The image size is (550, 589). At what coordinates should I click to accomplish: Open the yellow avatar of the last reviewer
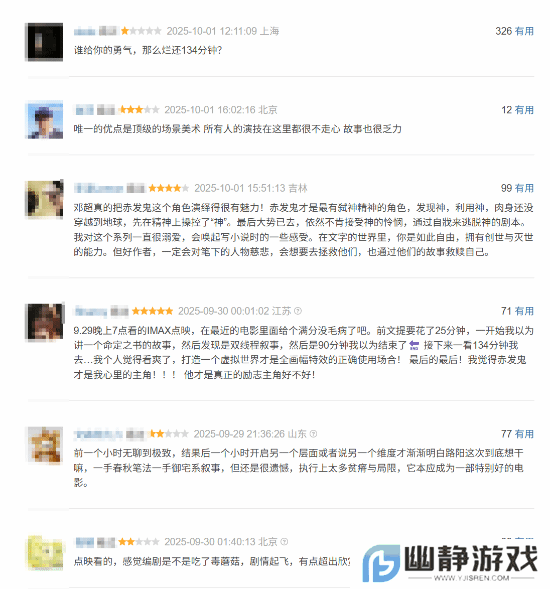pos(45,552)
